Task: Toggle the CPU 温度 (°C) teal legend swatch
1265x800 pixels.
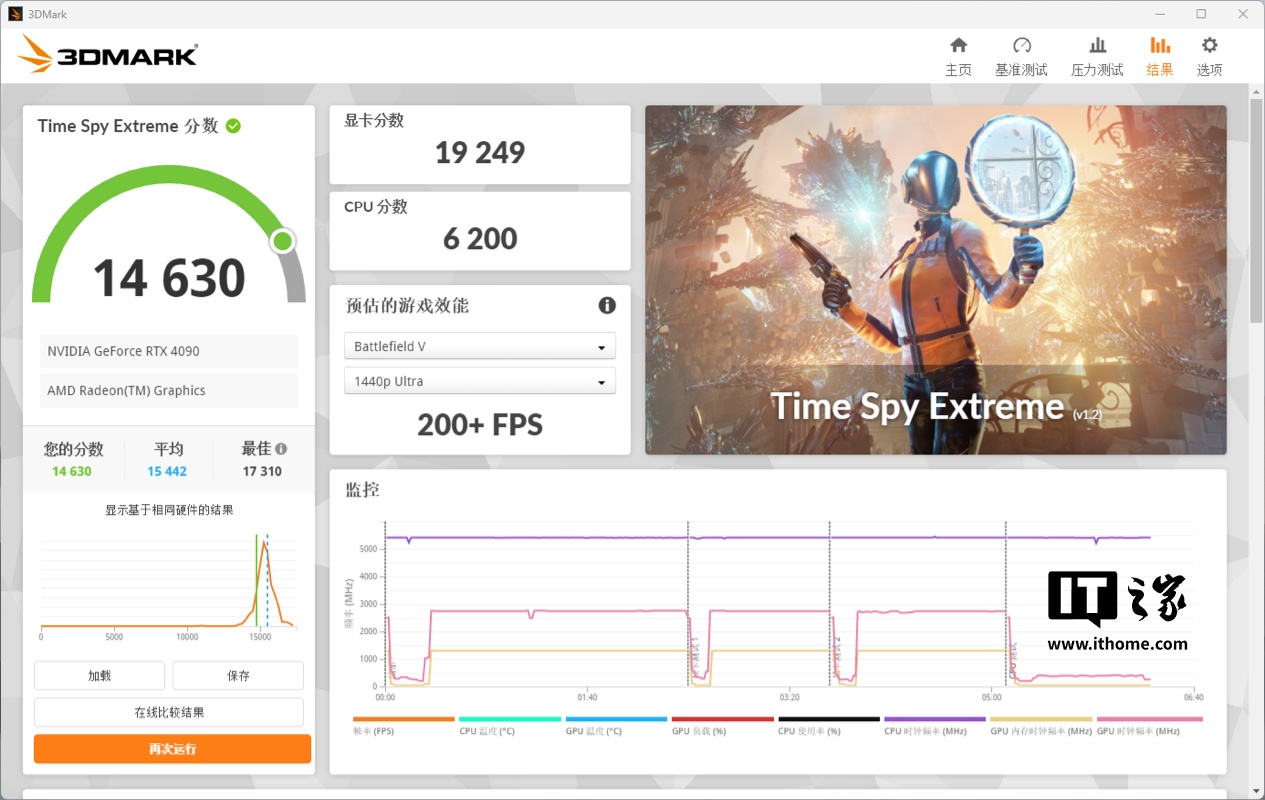Action: coord(510,718)
